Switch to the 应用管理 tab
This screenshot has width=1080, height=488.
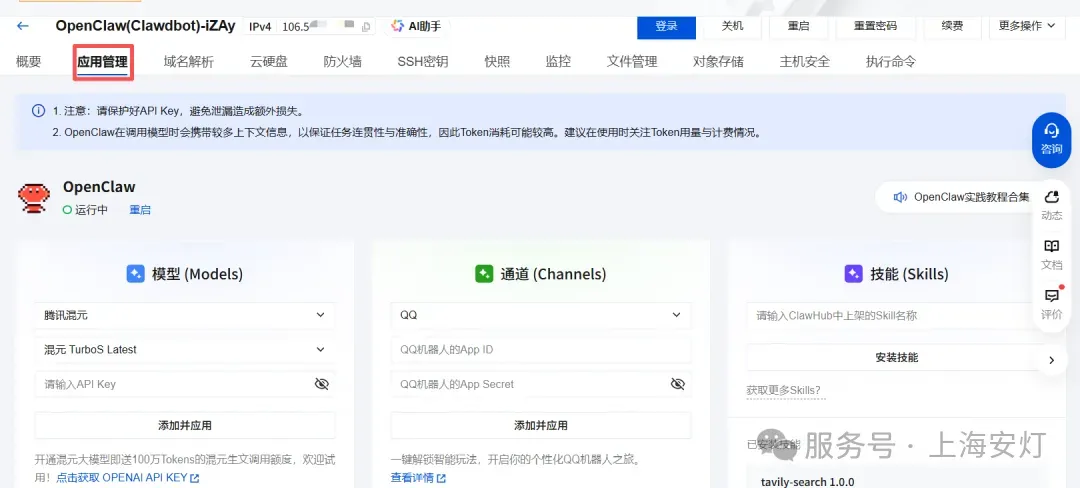pyautogui.click(x=103, y=62)
